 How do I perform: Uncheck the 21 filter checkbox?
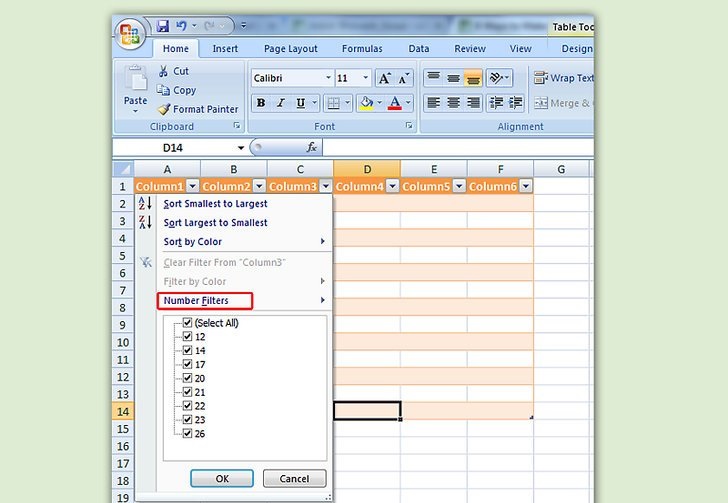pos(187,392)
